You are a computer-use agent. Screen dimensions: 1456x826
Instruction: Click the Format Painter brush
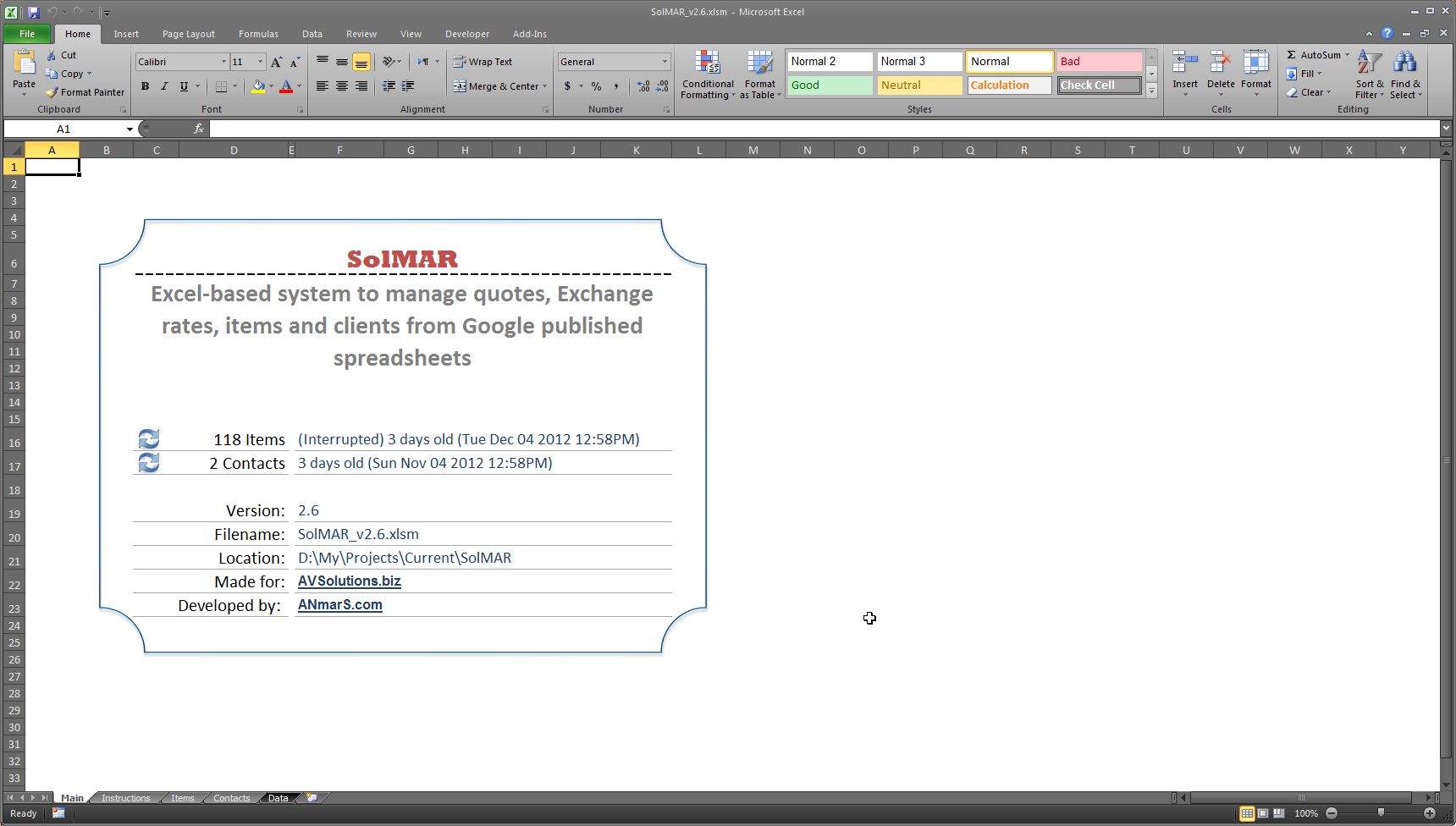tap(52, 92)
